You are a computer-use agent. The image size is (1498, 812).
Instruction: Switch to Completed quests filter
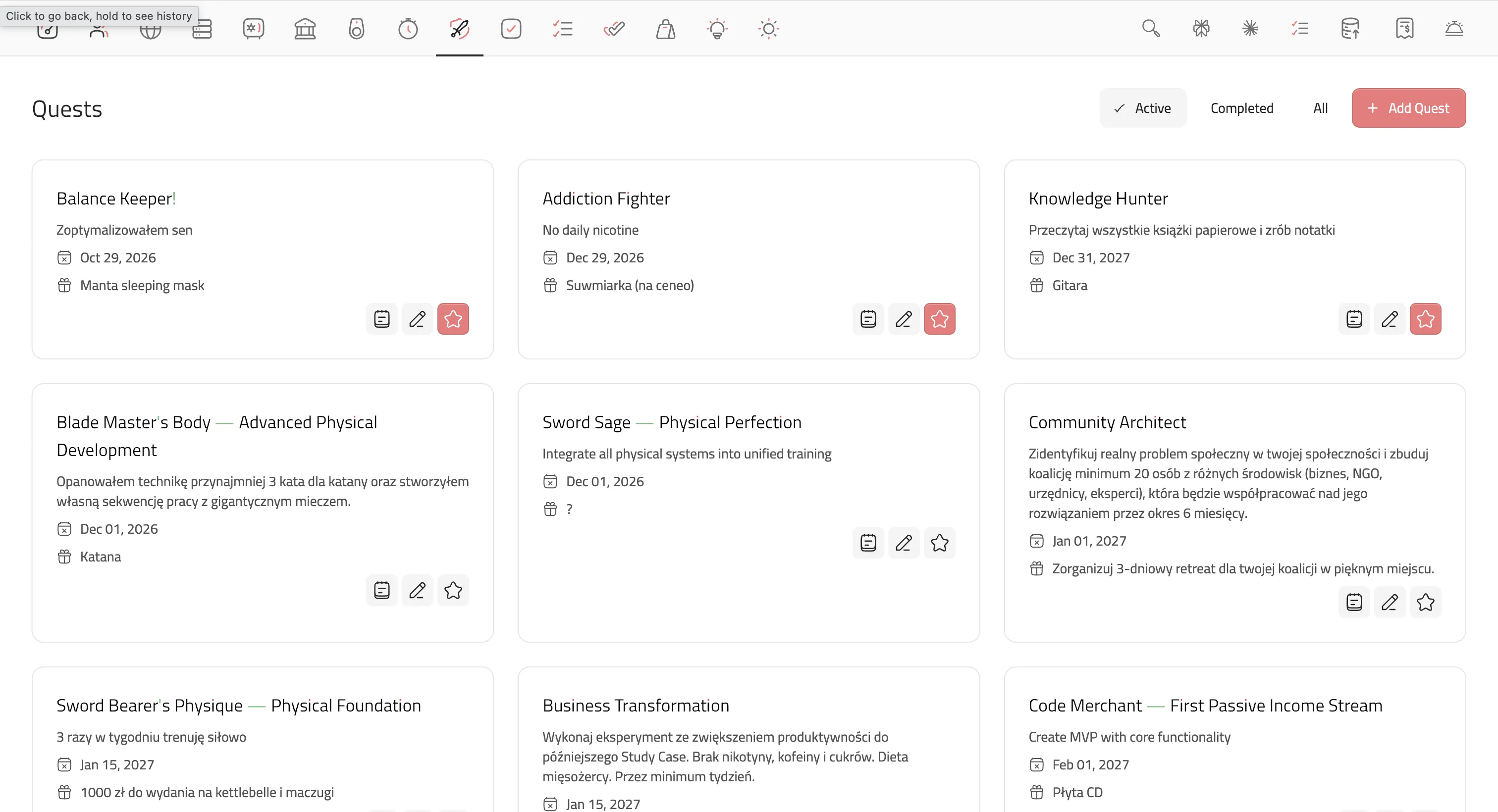[x=1241, y=108]
